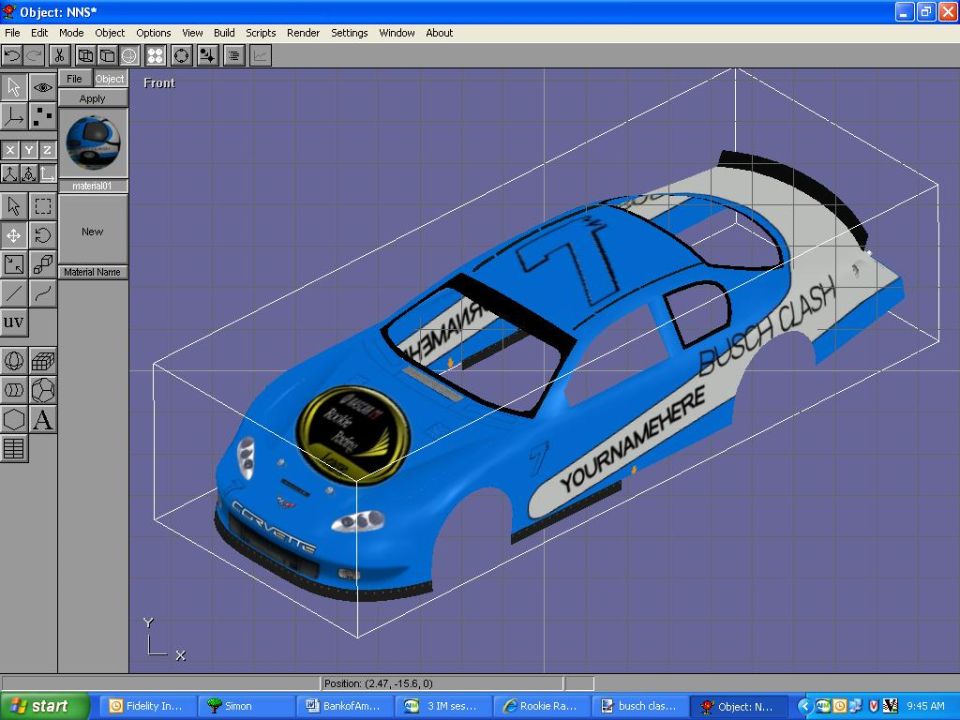
Task: Toggle the Z axis lock
Action: click(47, 150)
